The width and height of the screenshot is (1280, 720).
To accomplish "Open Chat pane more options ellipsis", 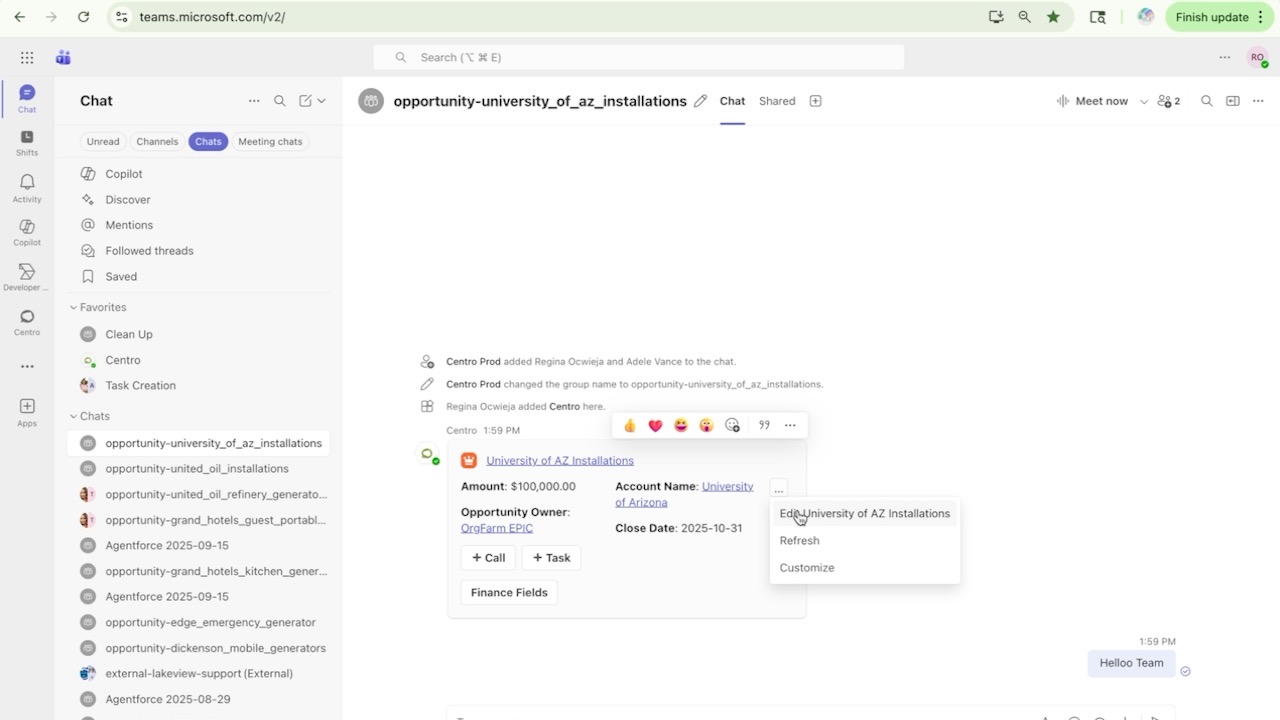I will pyautogui.click(x=254, y=101).
